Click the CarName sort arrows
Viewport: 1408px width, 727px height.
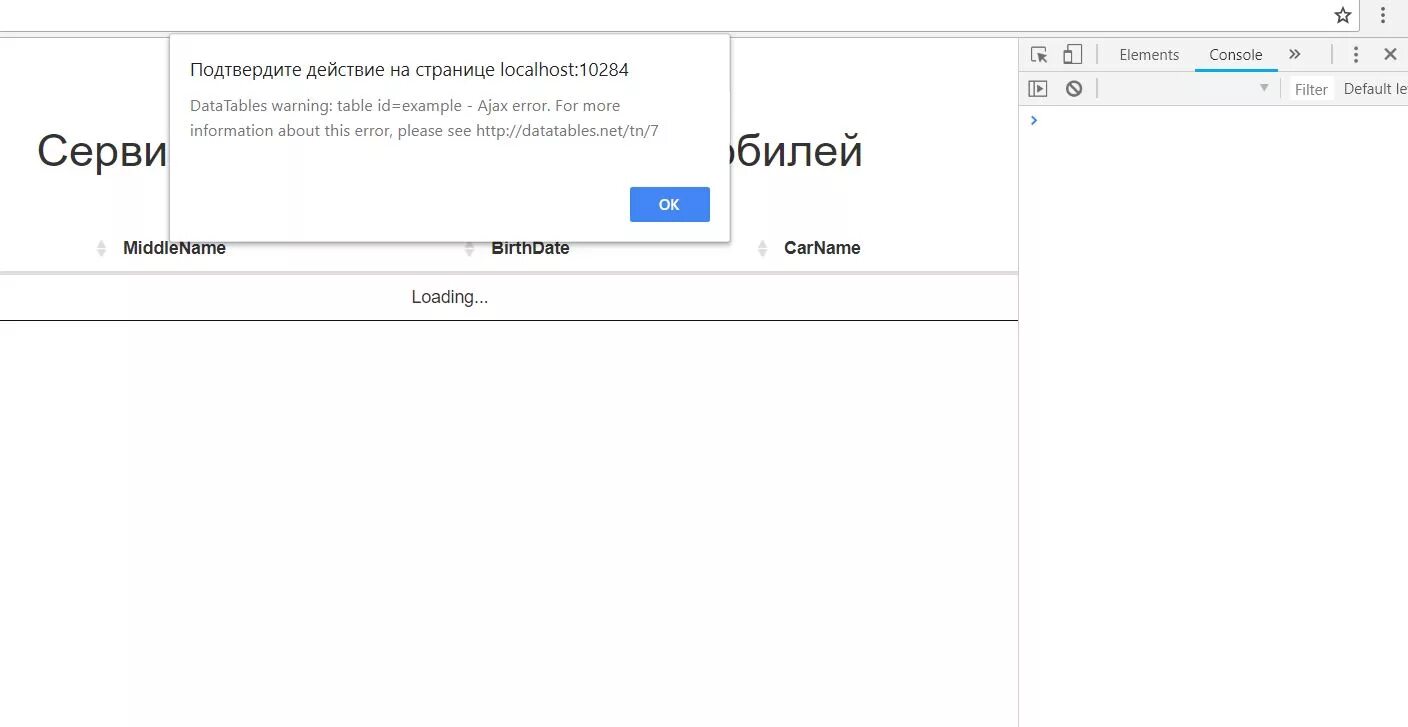tap(762, 248)
